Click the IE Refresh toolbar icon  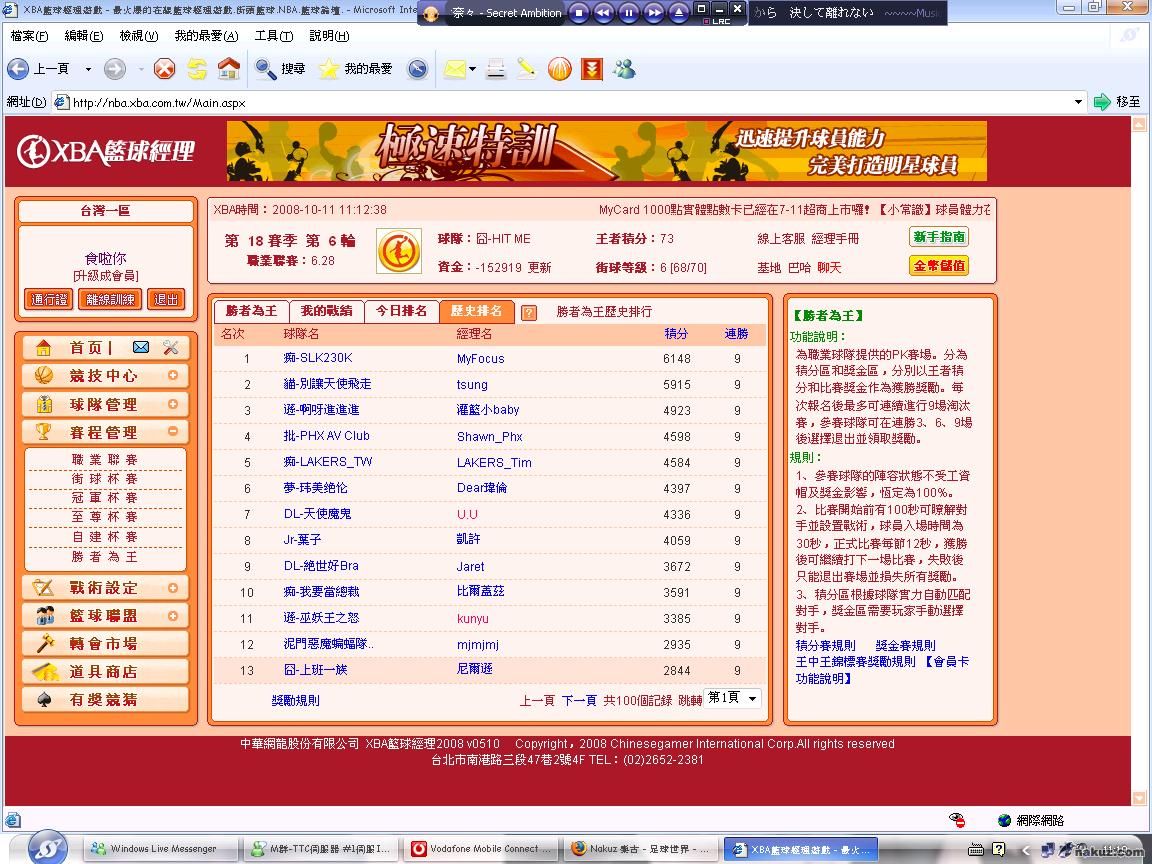click(x=197, y=69)
